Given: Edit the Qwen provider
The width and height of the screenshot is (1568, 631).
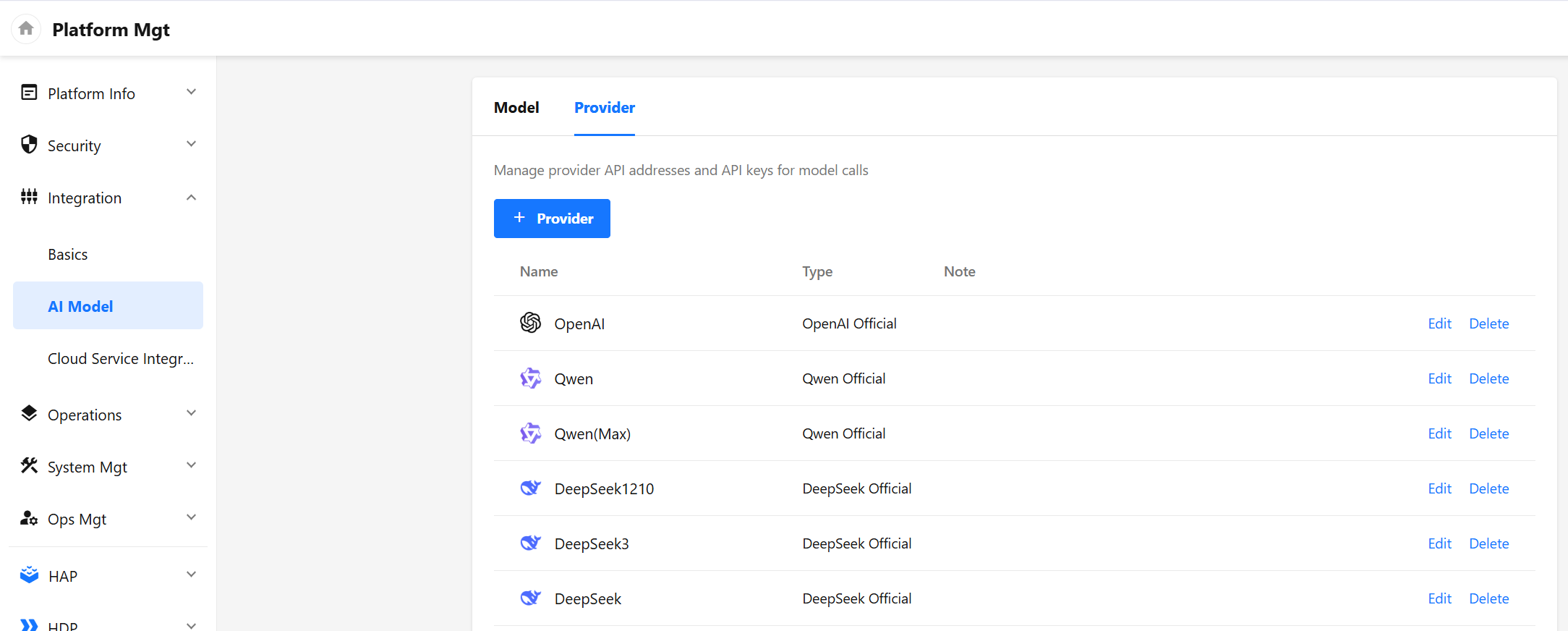Looking at the screenshot, I should (x=1439, y=378).
